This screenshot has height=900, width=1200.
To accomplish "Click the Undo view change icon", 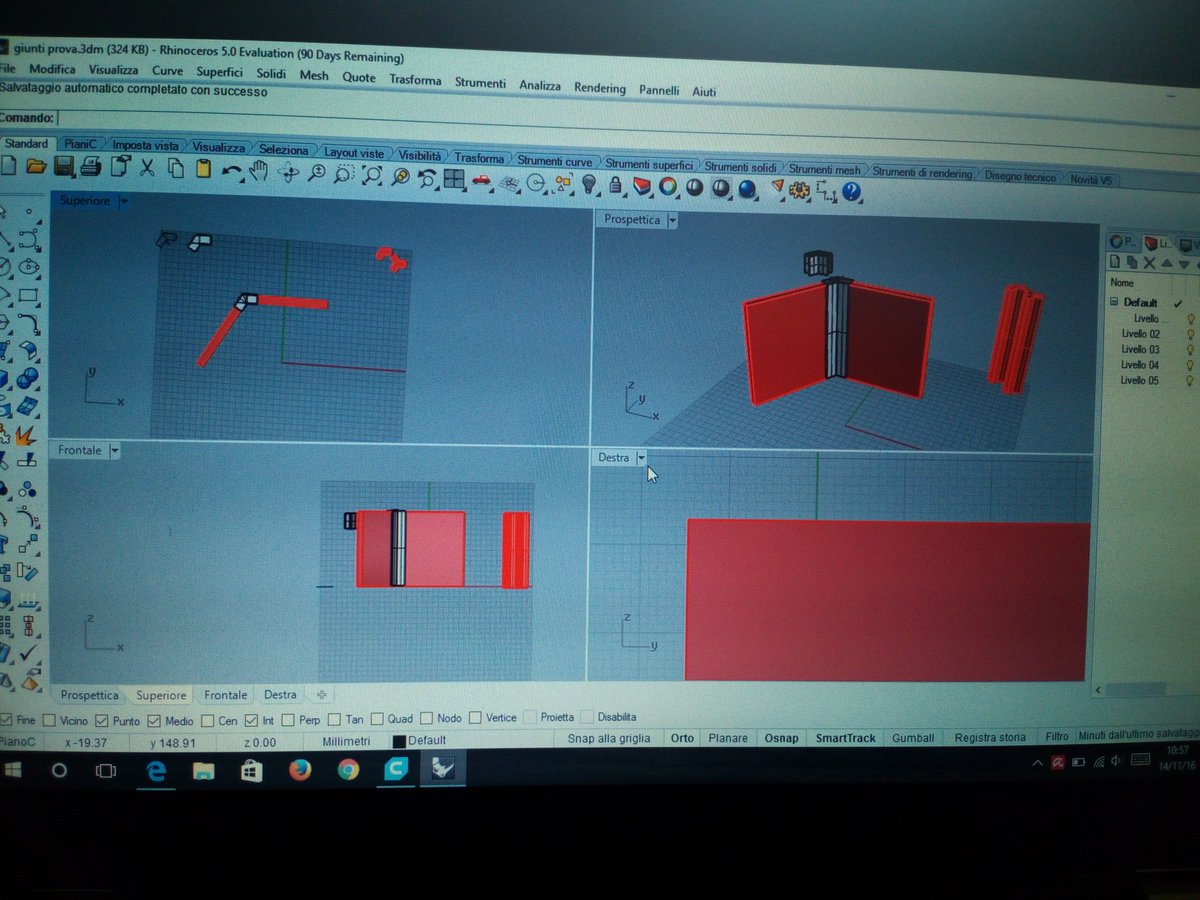I will [428, 178].
